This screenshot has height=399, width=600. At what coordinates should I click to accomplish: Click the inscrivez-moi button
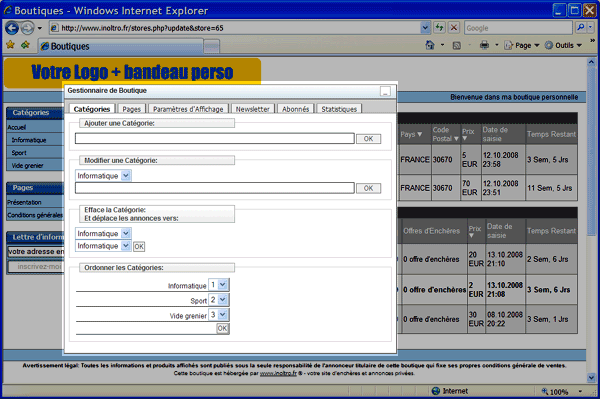coord(36,267)
